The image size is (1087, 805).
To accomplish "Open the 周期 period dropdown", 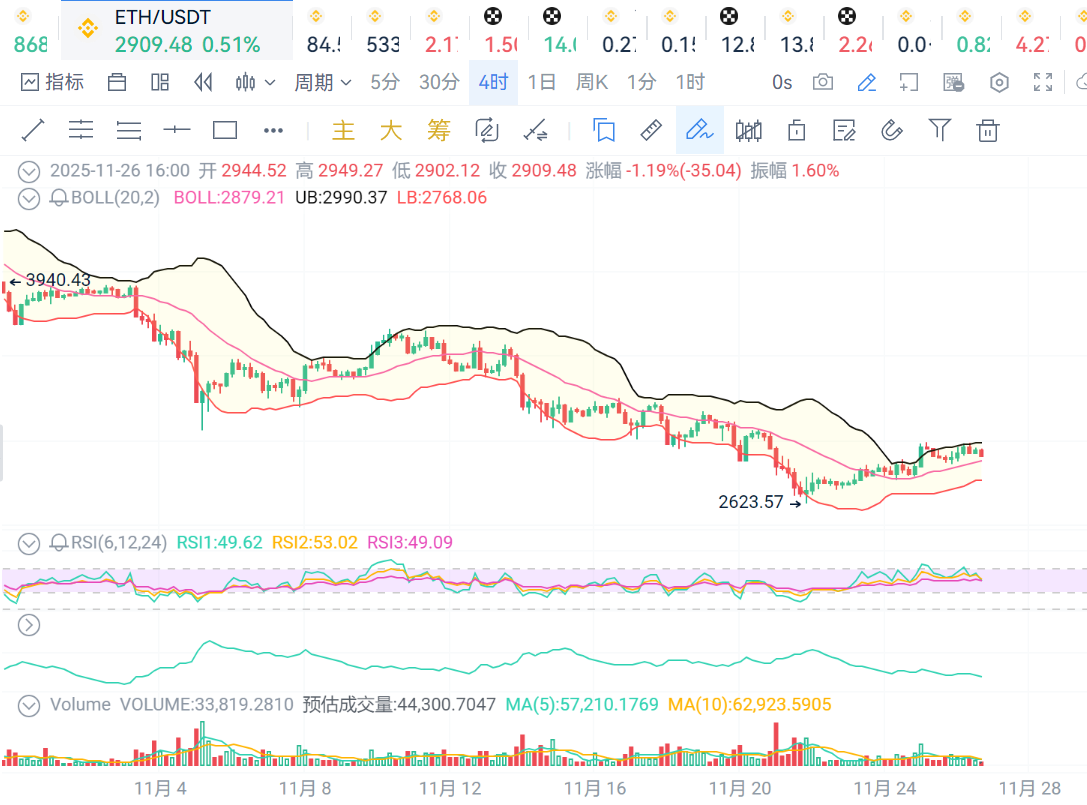I will point(322,82).
